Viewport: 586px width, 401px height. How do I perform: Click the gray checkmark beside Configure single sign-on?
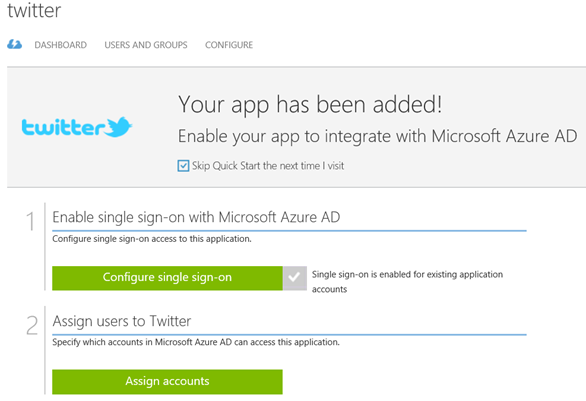pyautogui.click(x=295, y=278)
